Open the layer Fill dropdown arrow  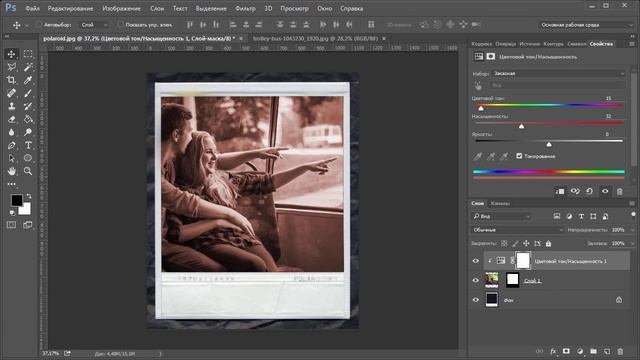point(632,244)
